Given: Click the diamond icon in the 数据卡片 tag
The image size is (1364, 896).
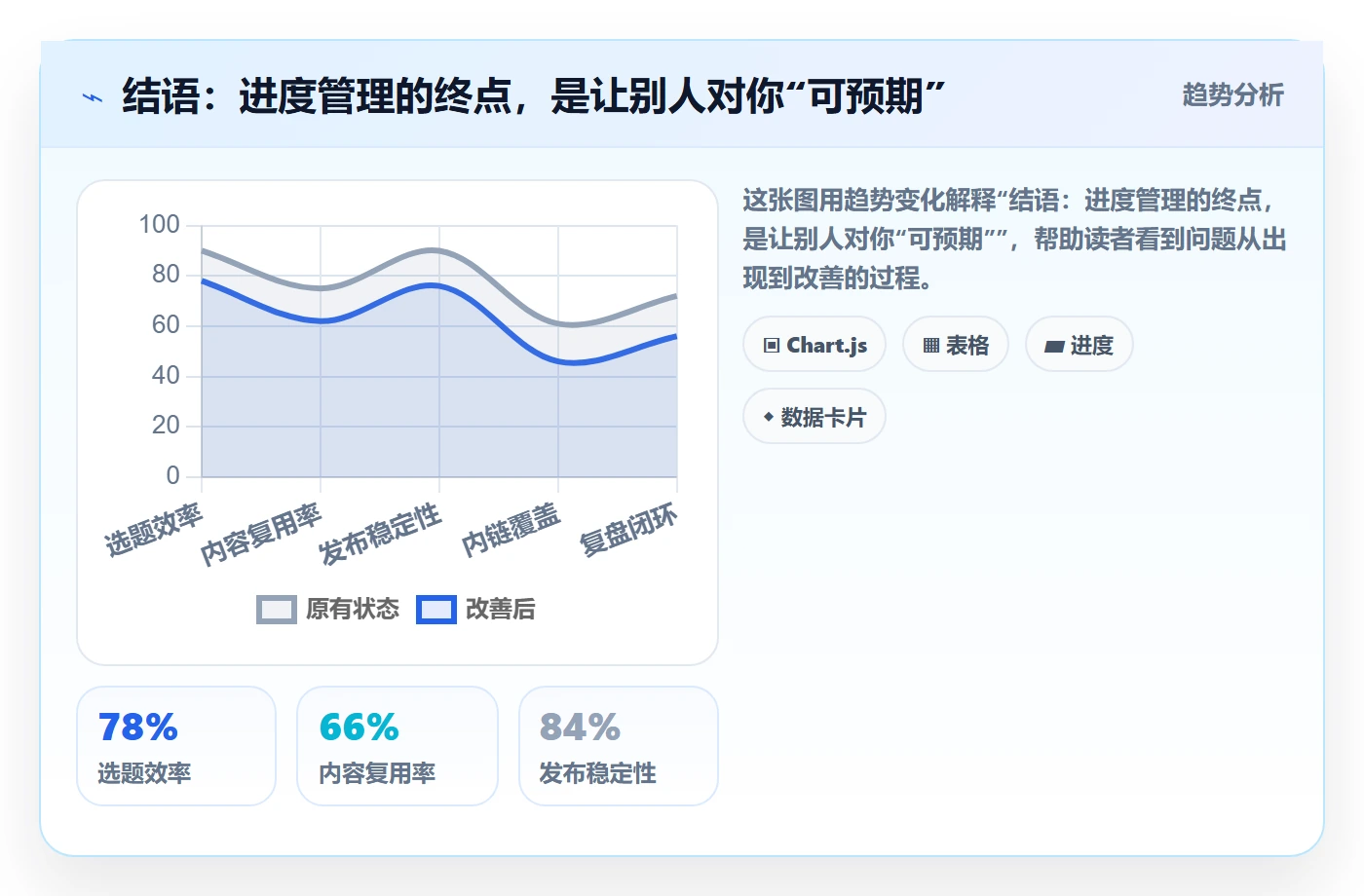Looking at the screenshot, I should (769, 417).
